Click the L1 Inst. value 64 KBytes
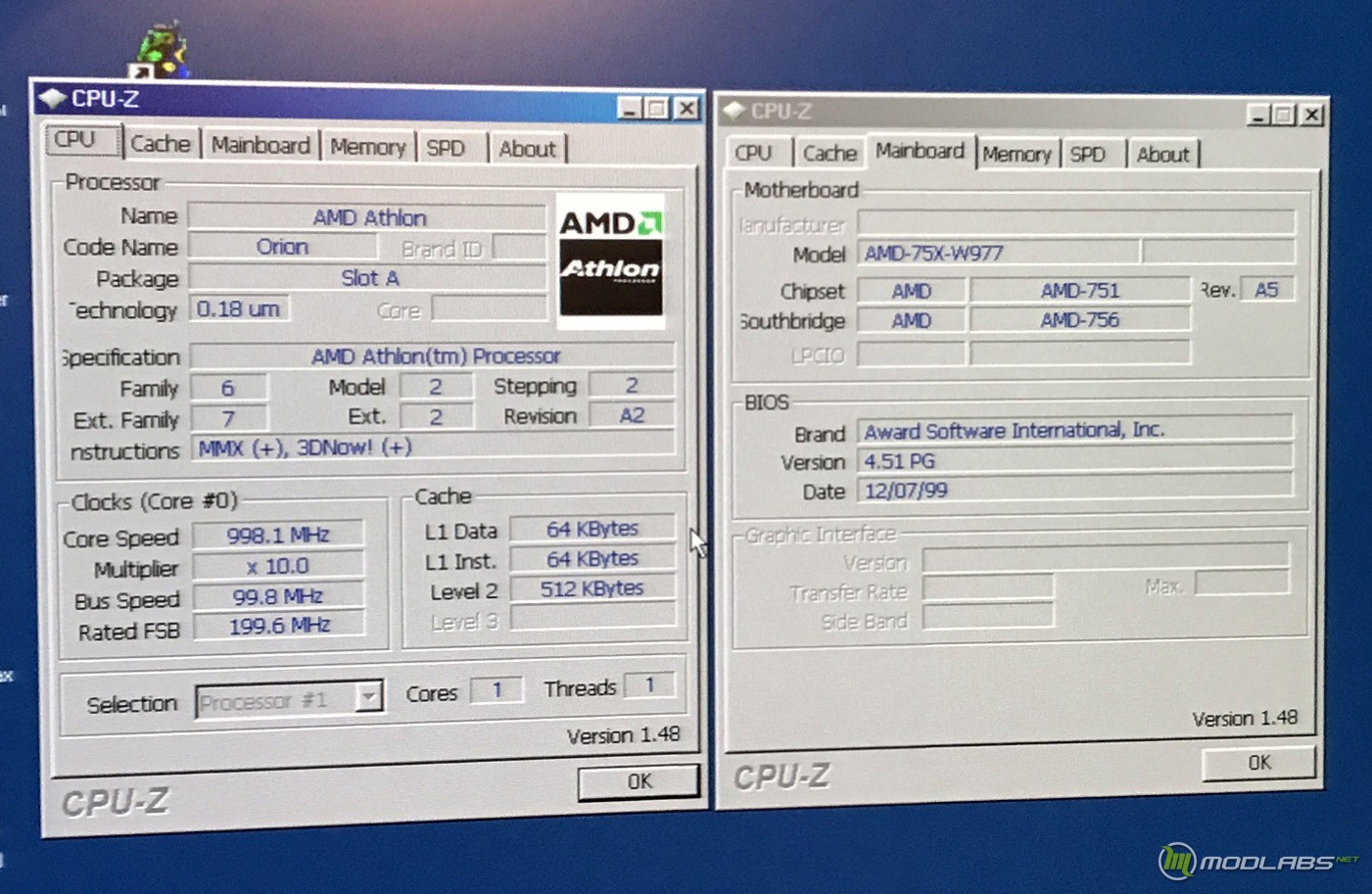 [x=592, y=558]
